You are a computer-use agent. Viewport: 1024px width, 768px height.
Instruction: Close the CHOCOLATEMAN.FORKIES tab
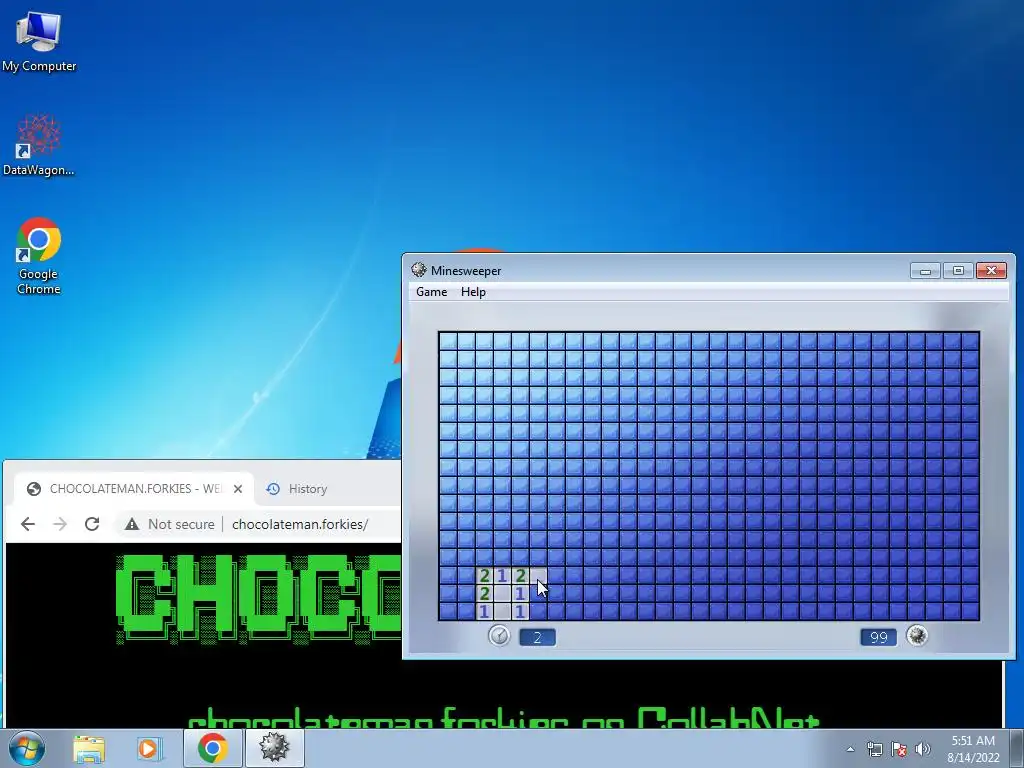pyautogui.click(x=238, y=488)
